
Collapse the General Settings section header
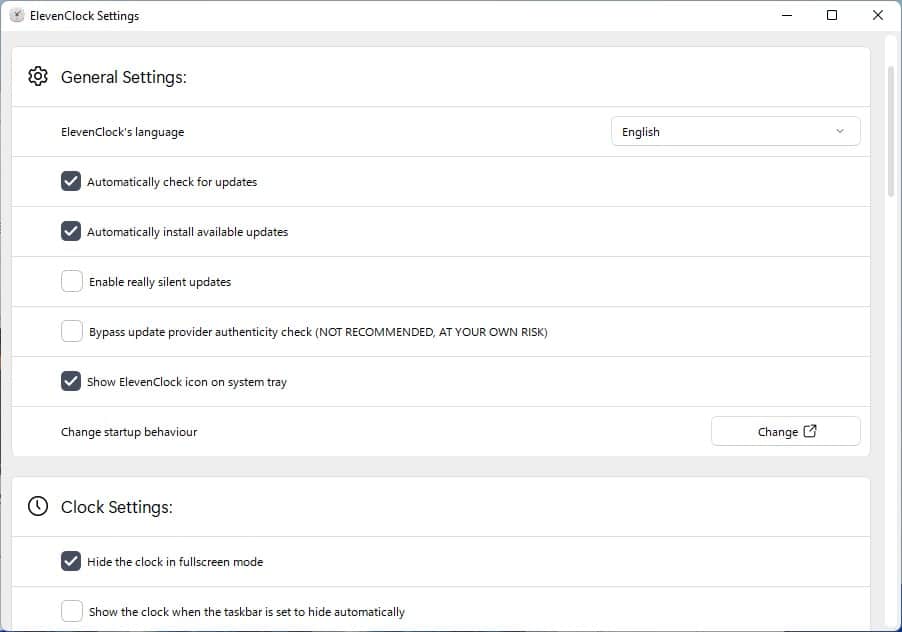(440, 77)
